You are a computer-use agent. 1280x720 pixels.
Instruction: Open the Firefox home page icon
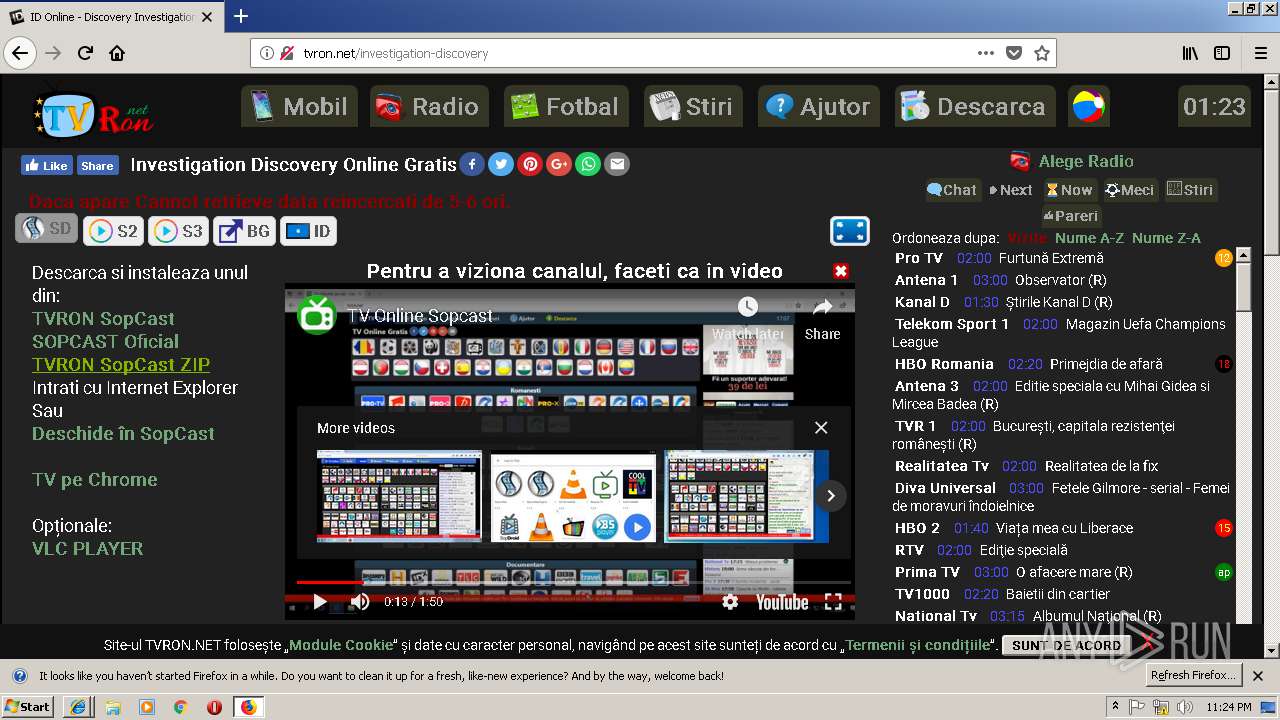[x=117, y=53]
